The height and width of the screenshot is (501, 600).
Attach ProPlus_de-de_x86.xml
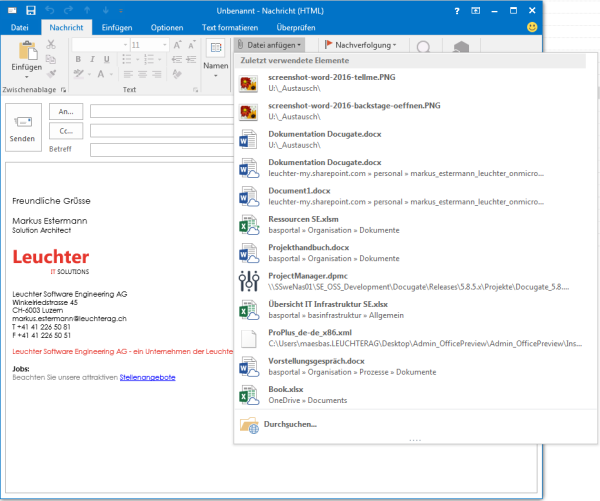[x=415, y=338]
